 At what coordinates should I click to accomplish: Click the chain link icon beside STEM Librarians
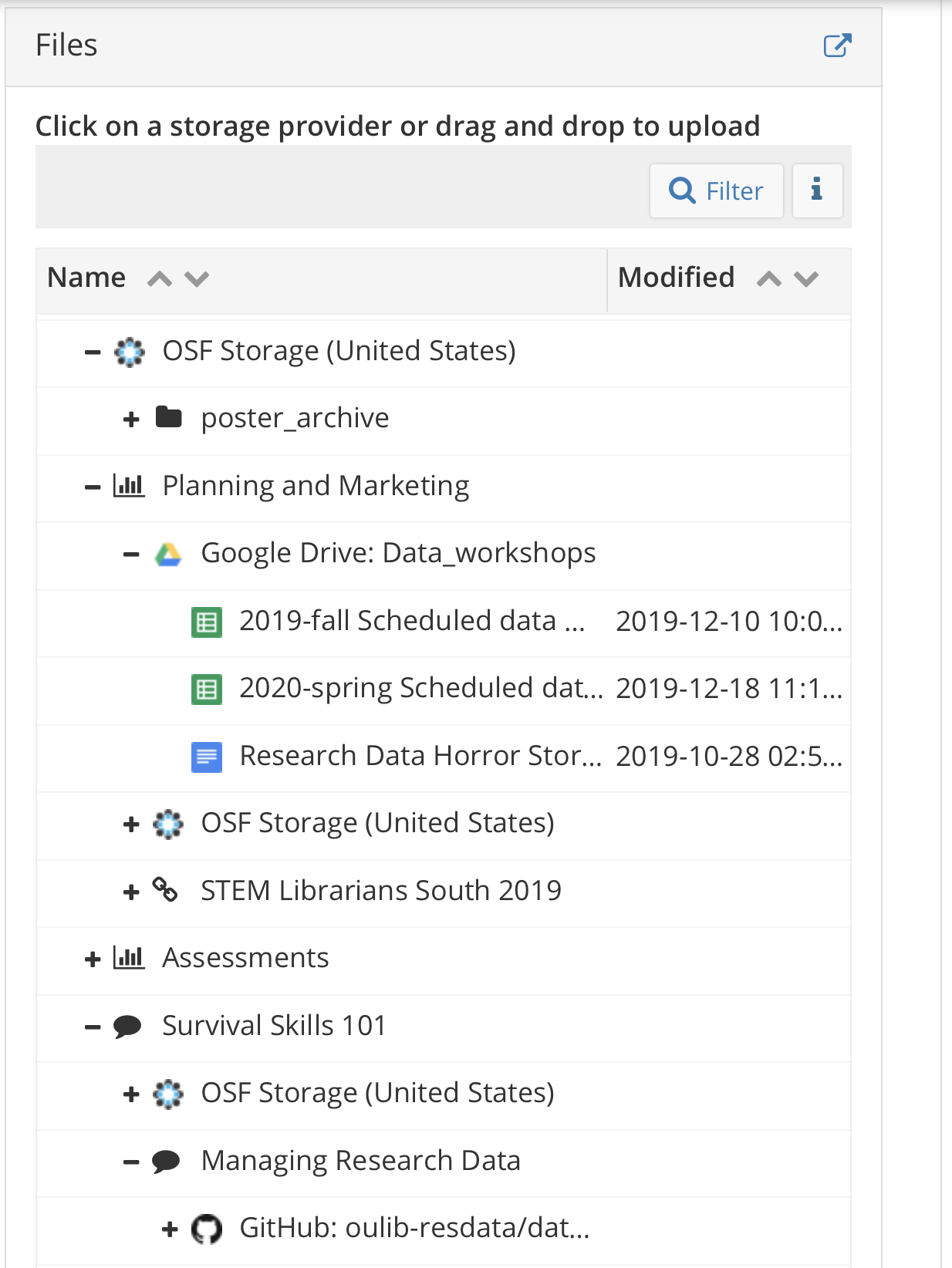pos(165,890)
